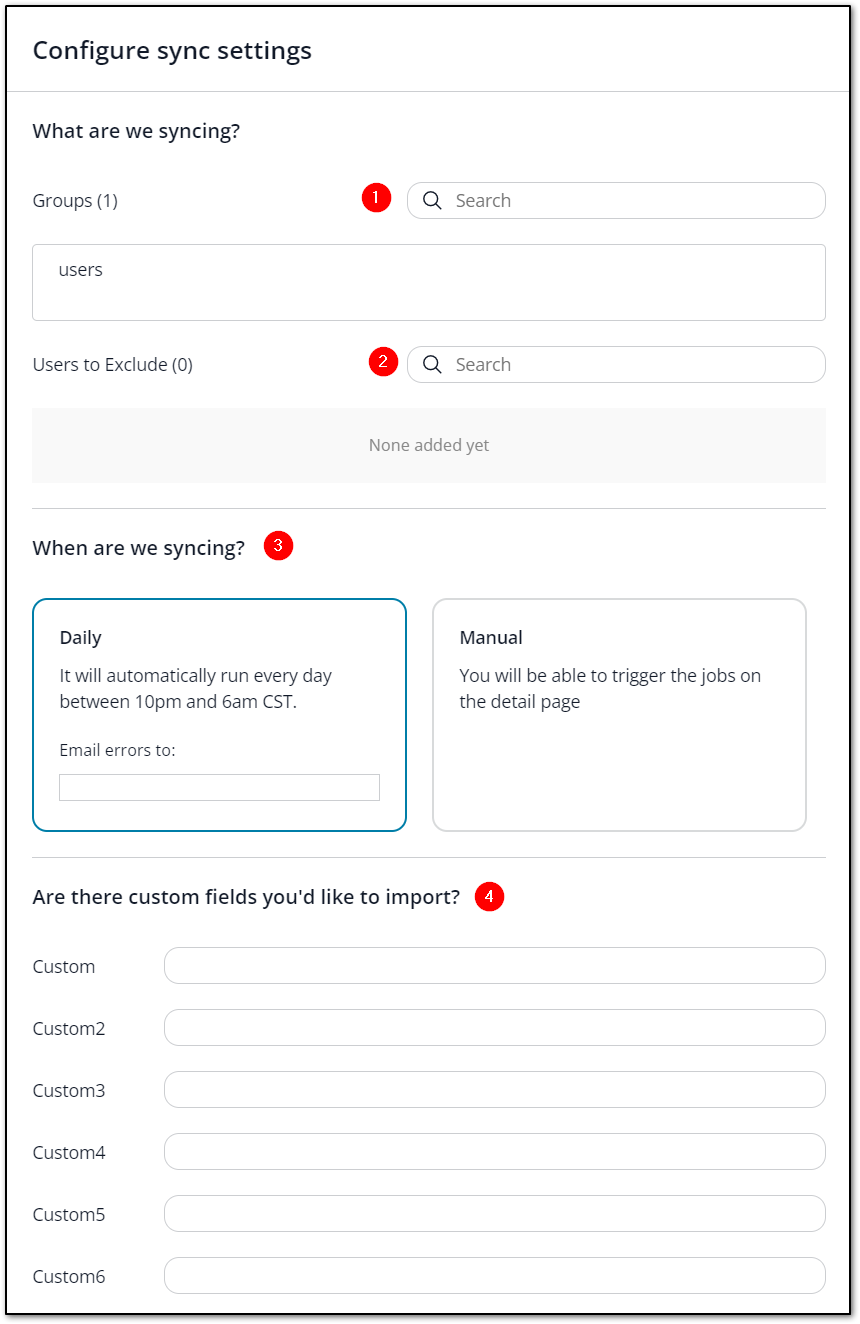Click the red badge numbered 1

377,198
